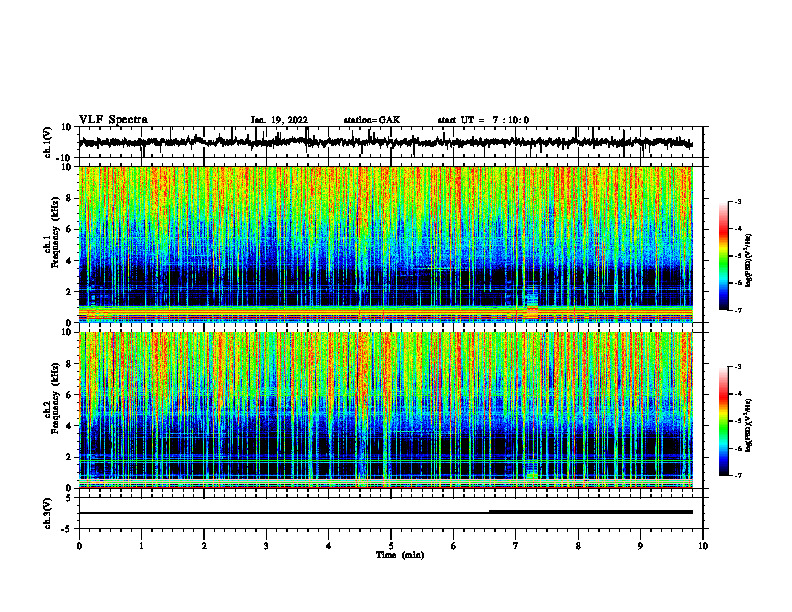Click the ch.1 spectrogram color scale bar
Image resolution: width=792 pixels, height=612 pixels.
[x=724, y=256]
